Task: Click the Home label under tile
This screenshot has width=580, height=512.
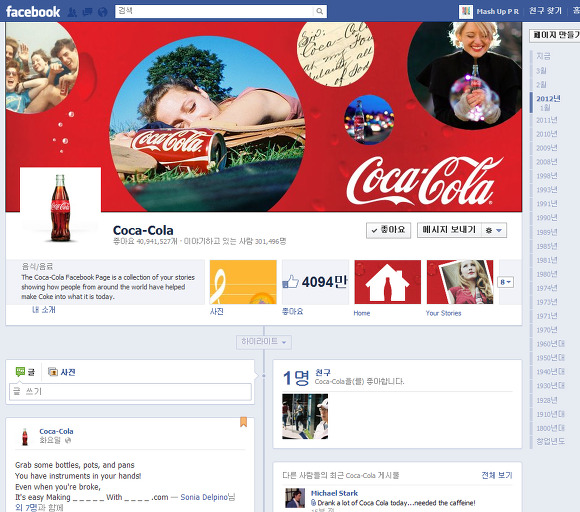Action: coord(362,313)
